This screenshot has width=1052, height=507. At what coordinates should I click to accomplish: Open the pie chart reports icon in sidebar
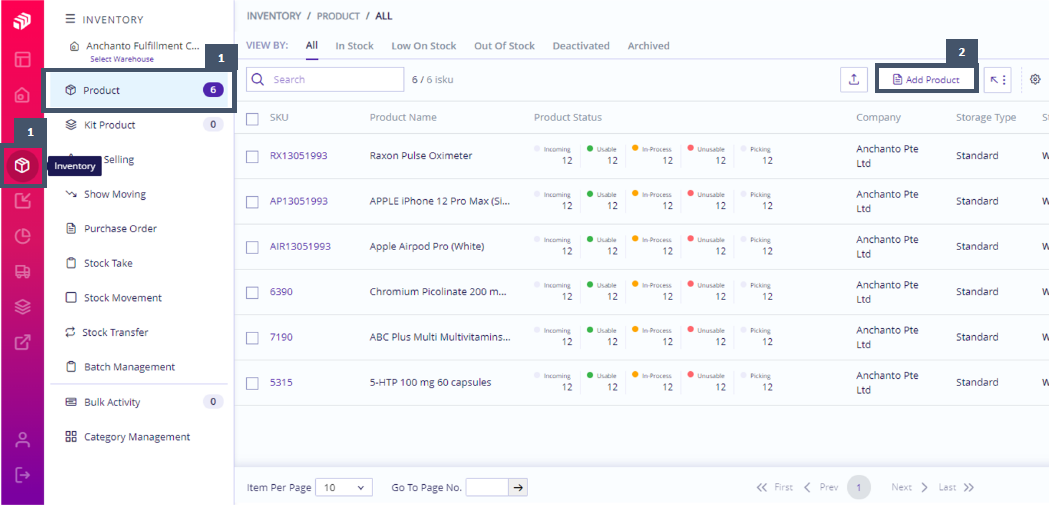tap(22, 235)
